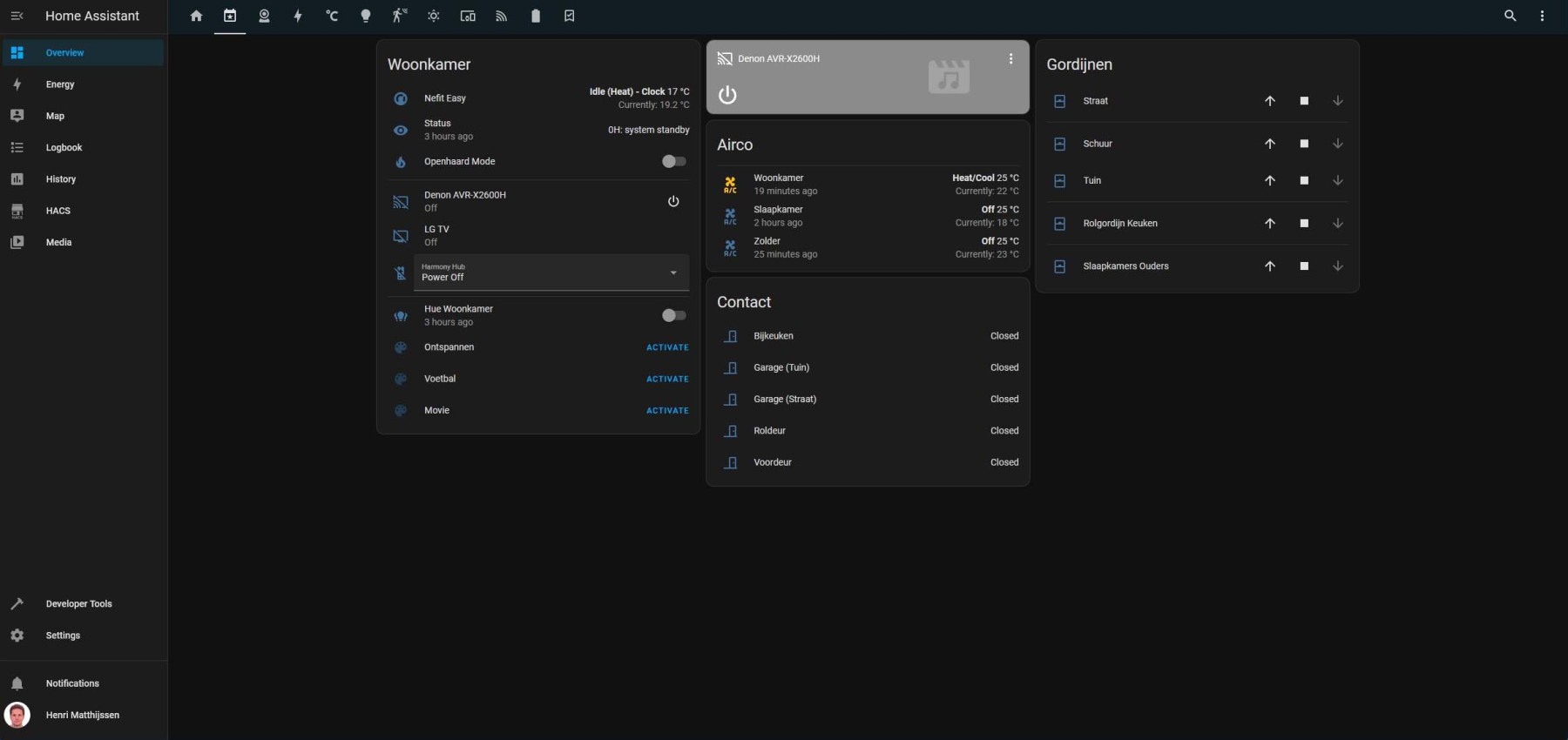This screenshot has height=740, width=1568.
Task: Open Denon media card three-dot menu
Action: [x=1010, y=58]
